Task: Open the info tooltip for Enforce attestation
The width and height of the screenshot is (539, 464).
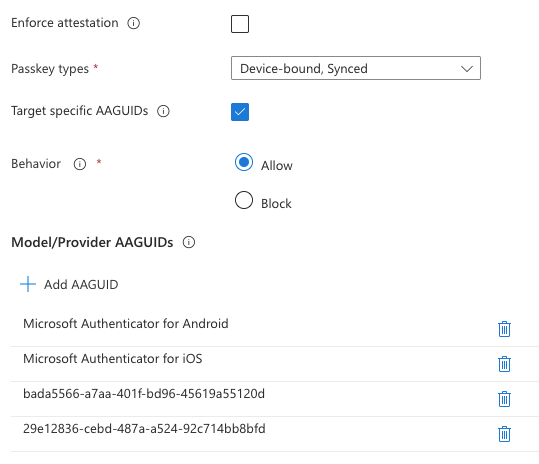Action: [x=133, y=23]
